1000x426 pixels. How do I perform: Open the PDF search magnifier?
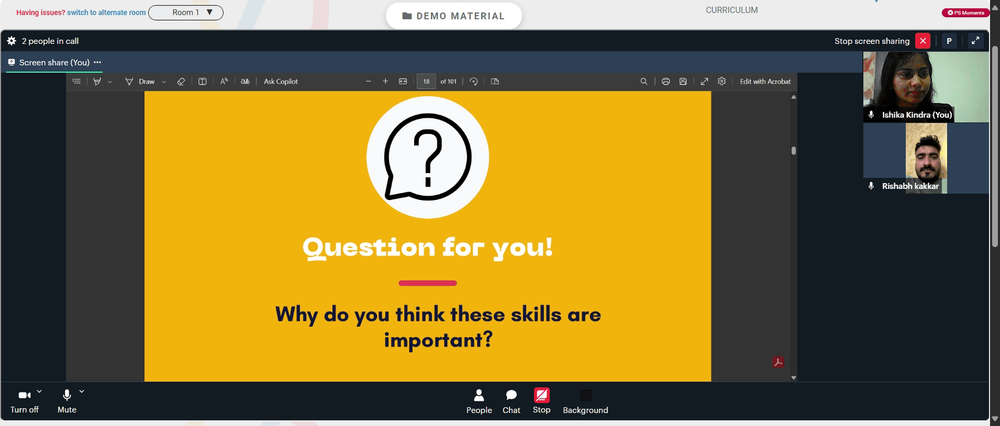(x=643, y=82)
